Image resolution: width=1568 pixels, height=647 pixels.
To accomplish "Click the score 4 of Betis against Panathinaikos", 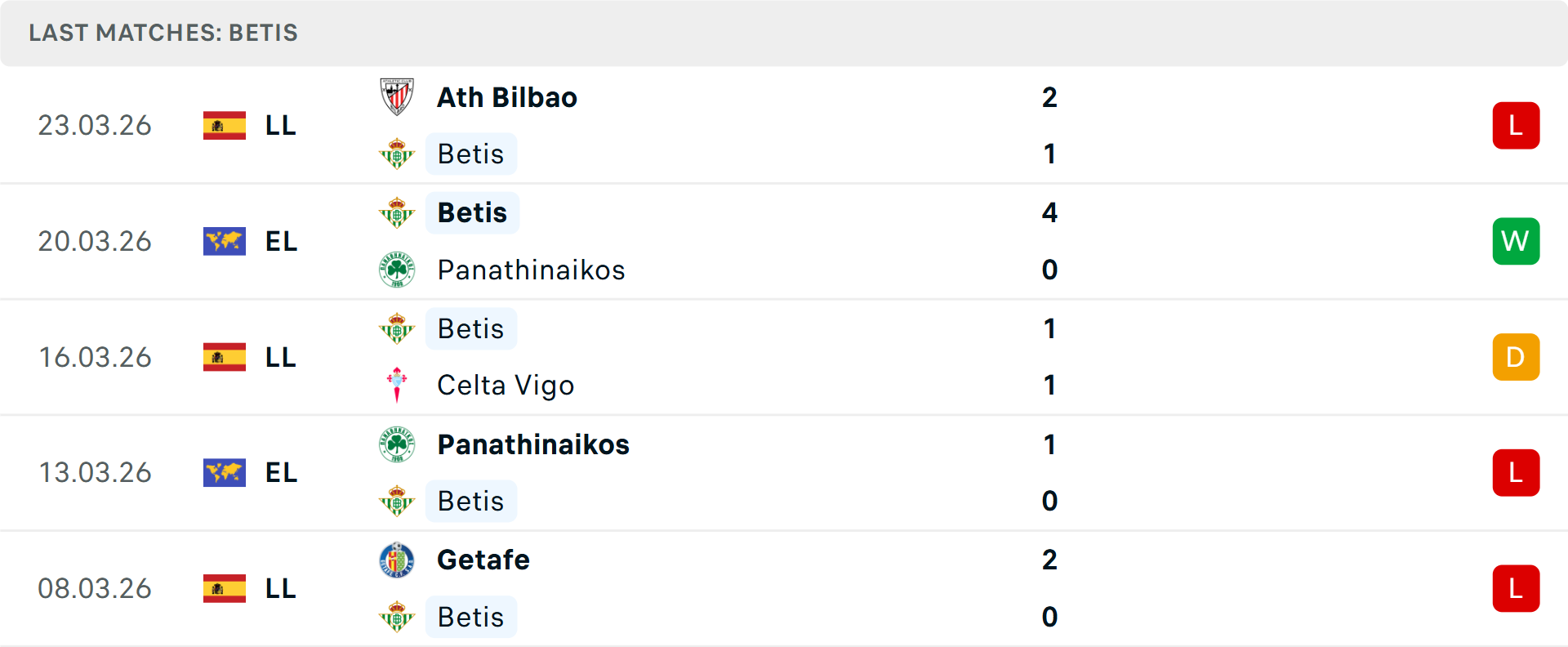I will [1050, 212].
